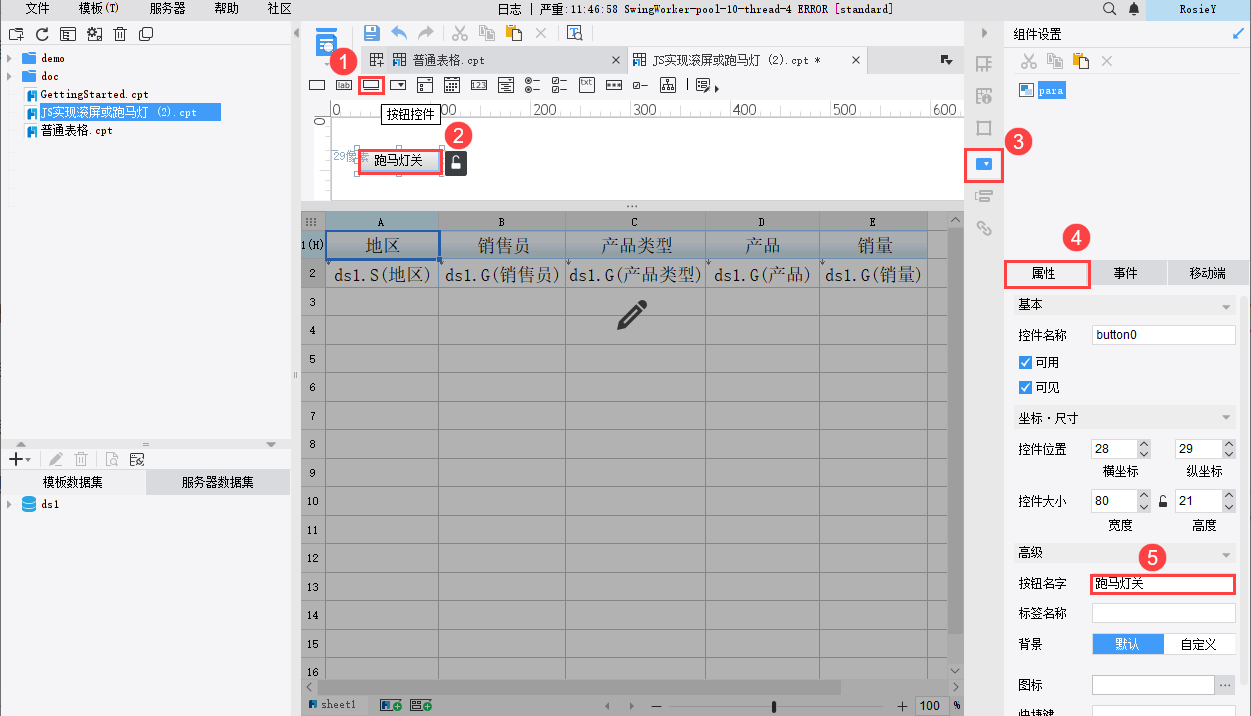
Task: Switch to the 属性 tab
Action: coord(1046,273)
